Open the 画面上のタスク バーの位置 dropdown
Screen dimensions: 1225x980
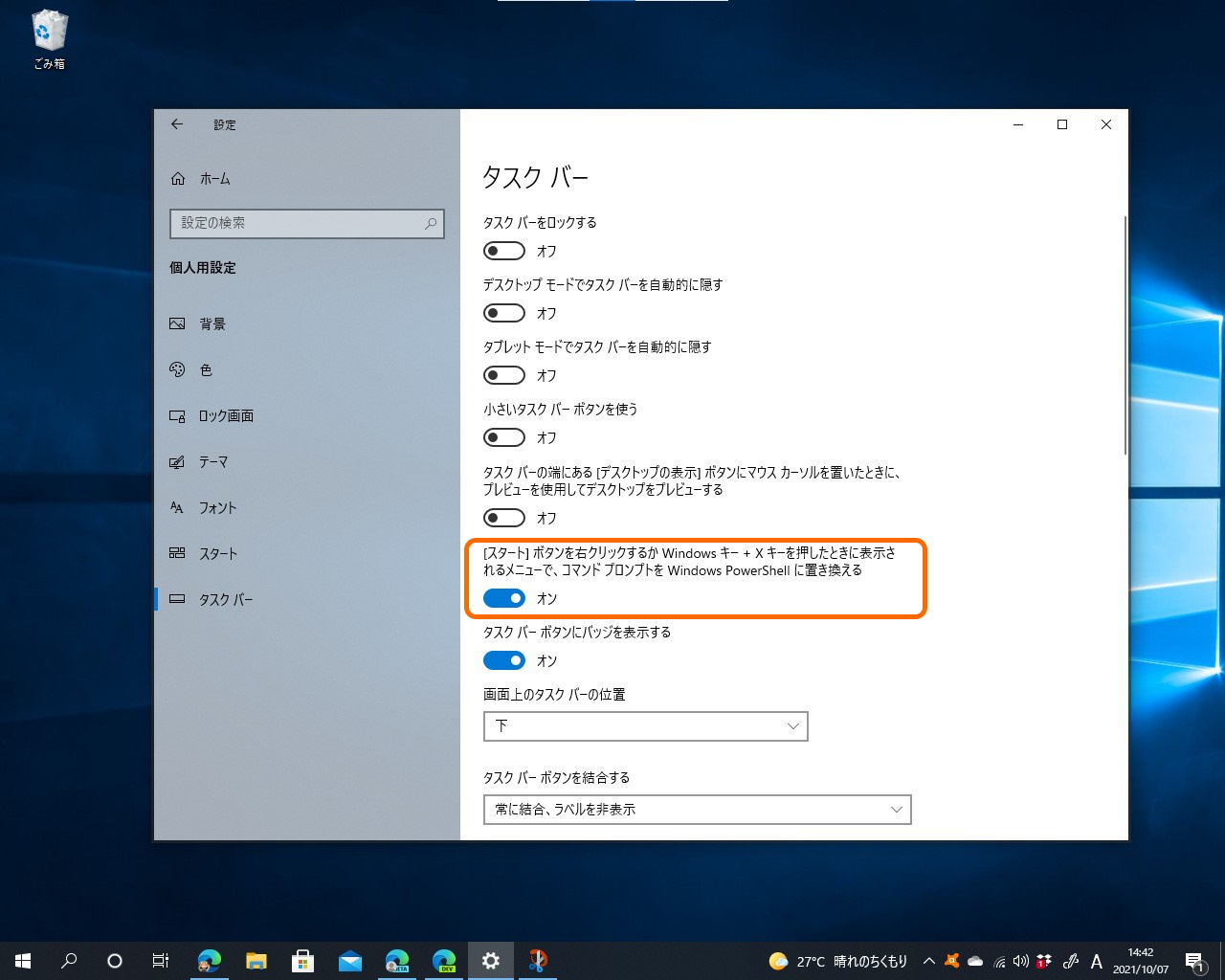pyautogui.click(x=645, y=726)
